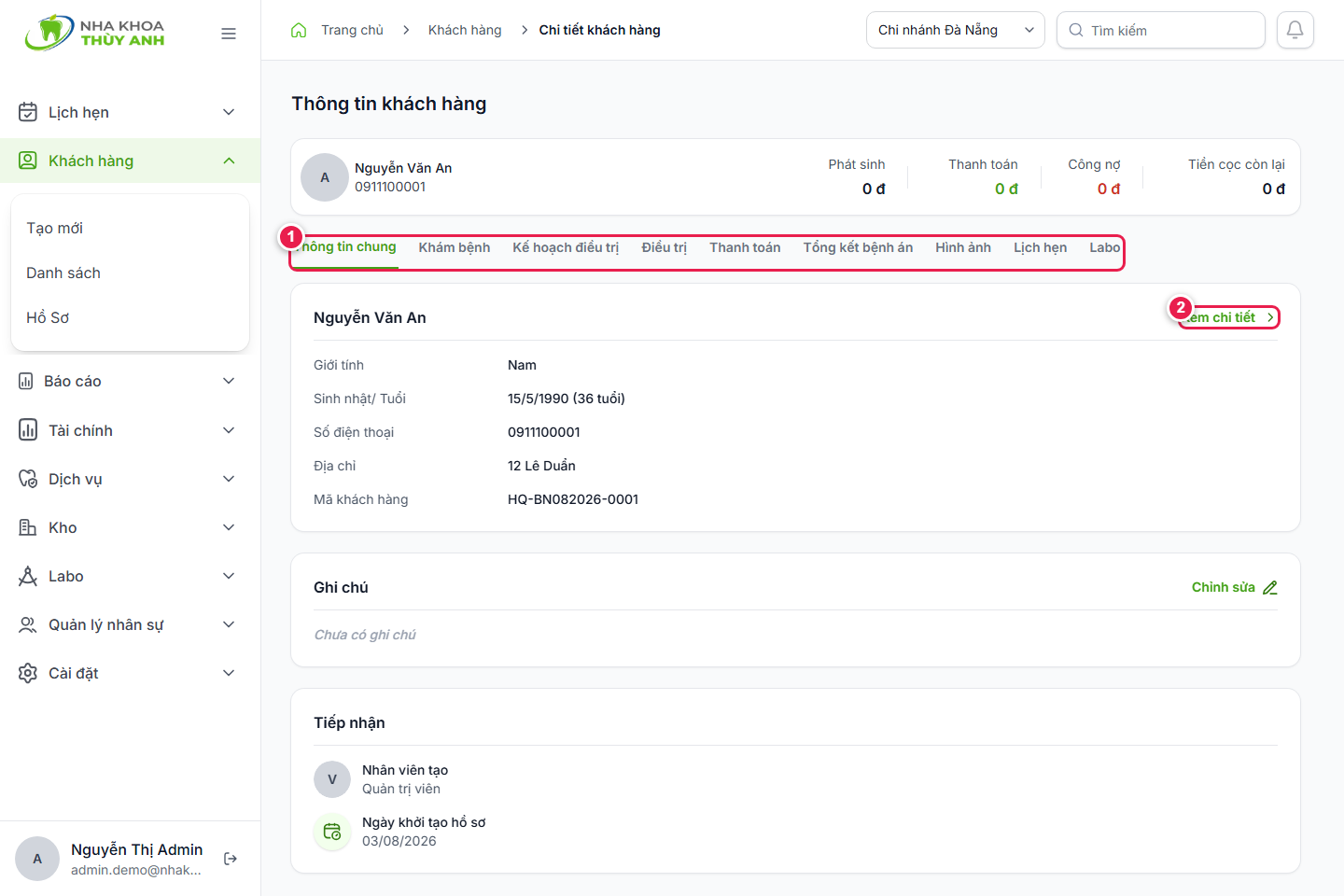Expand the Lịch hẹn menu chevron
The height and width of the screenshot is (896, 1344).
click(229, 112)
